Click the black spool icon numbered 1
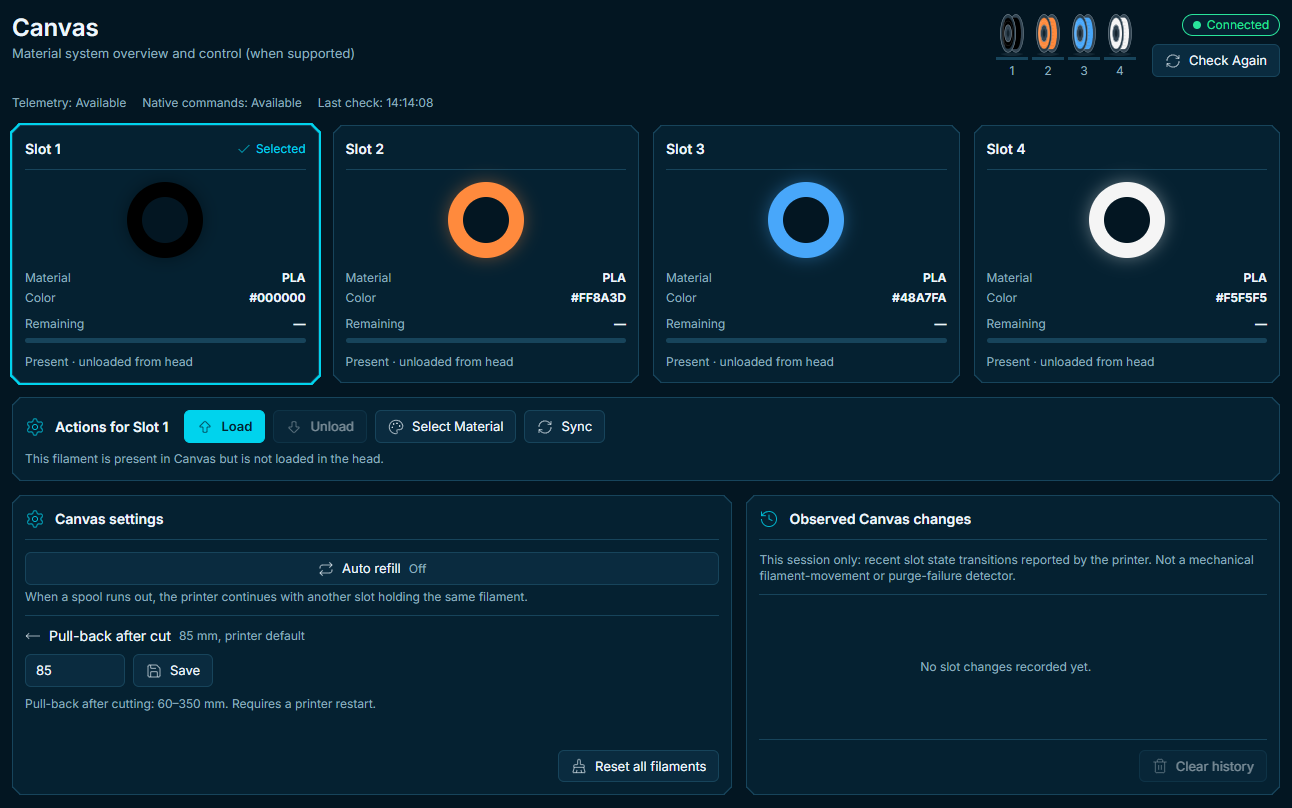The width and height of the screenshot is (1292, 808). pos(1012,34)
